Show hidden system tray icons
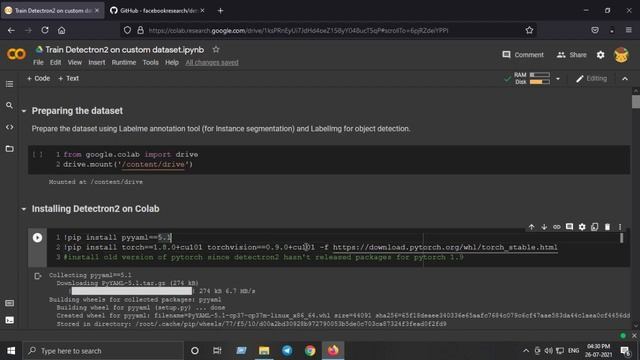640x360 pixels. 526,351
